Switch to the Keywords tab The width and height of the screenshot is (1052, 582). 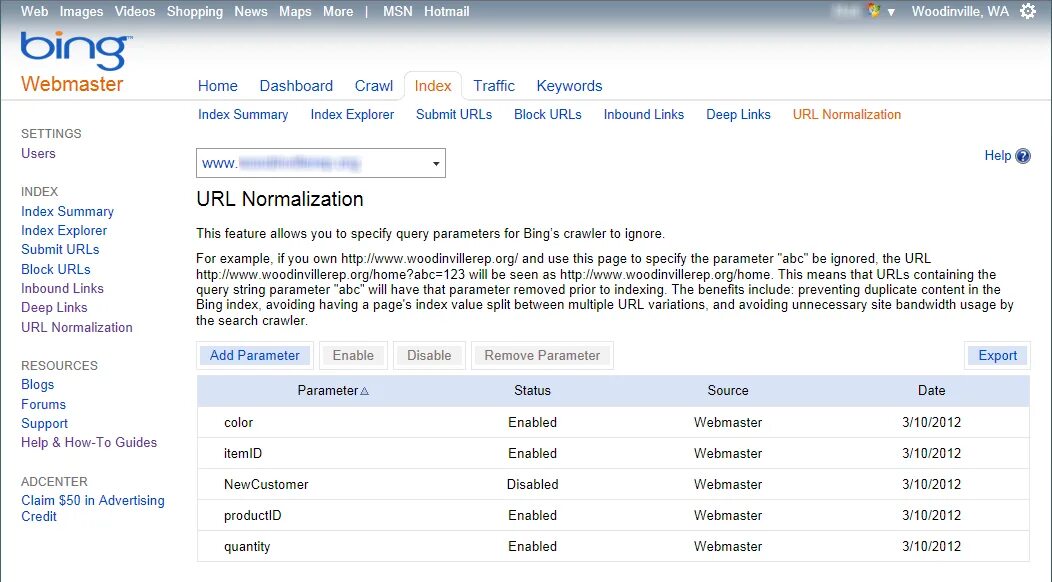[569, 86]
